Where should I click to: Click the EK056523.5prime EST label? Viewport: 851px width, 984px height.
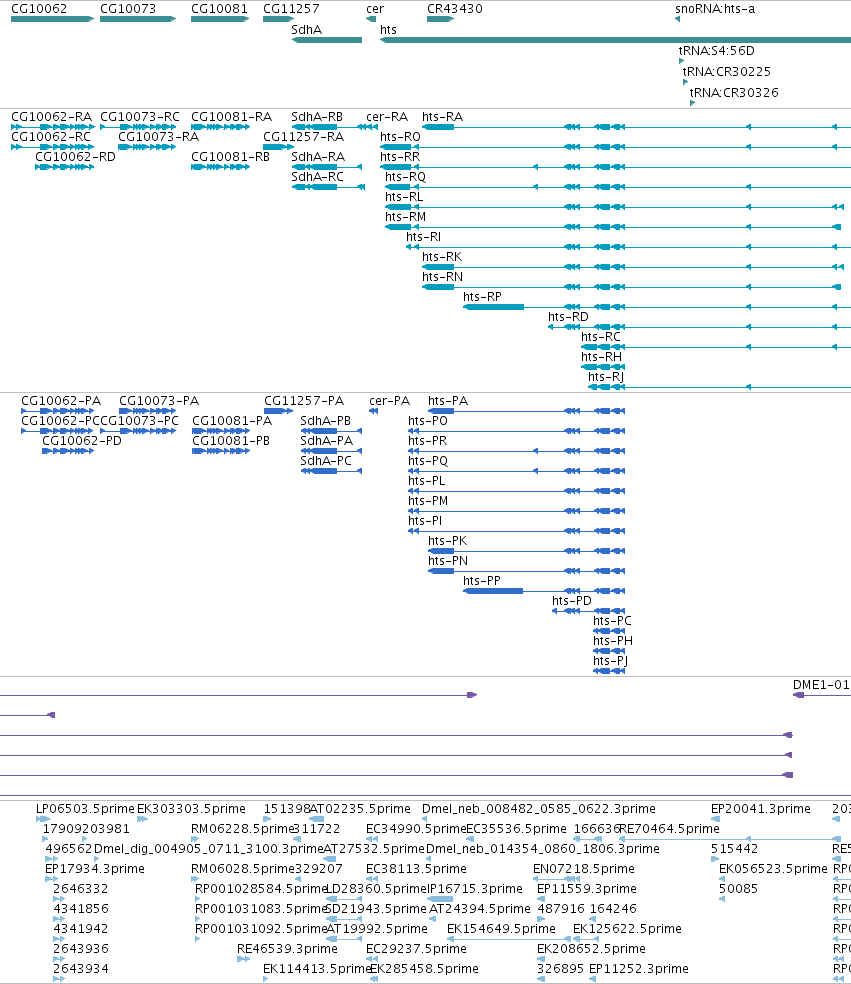[773, 869]
